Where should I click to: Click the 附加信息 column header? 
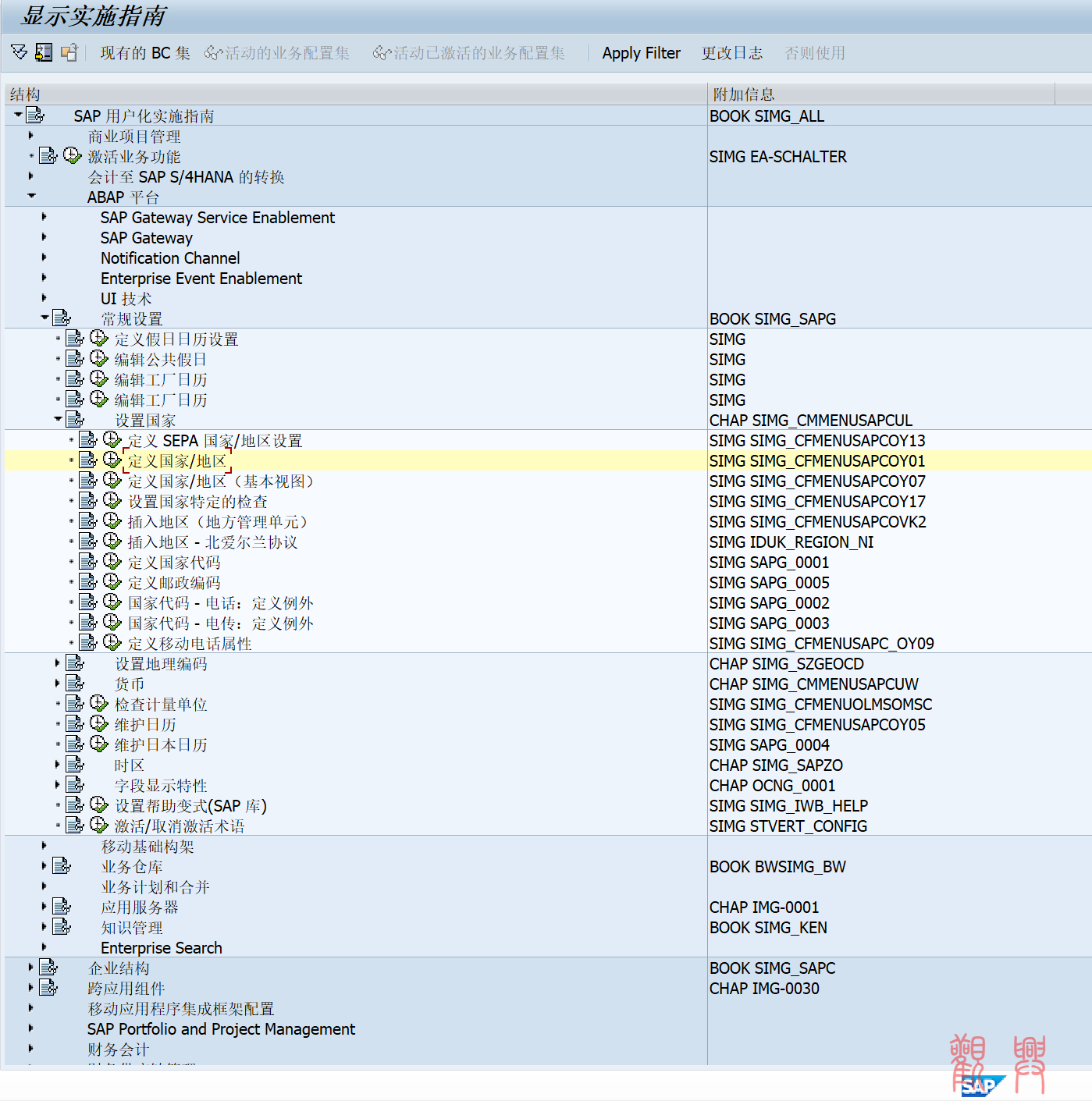click(x=881, y=94)
